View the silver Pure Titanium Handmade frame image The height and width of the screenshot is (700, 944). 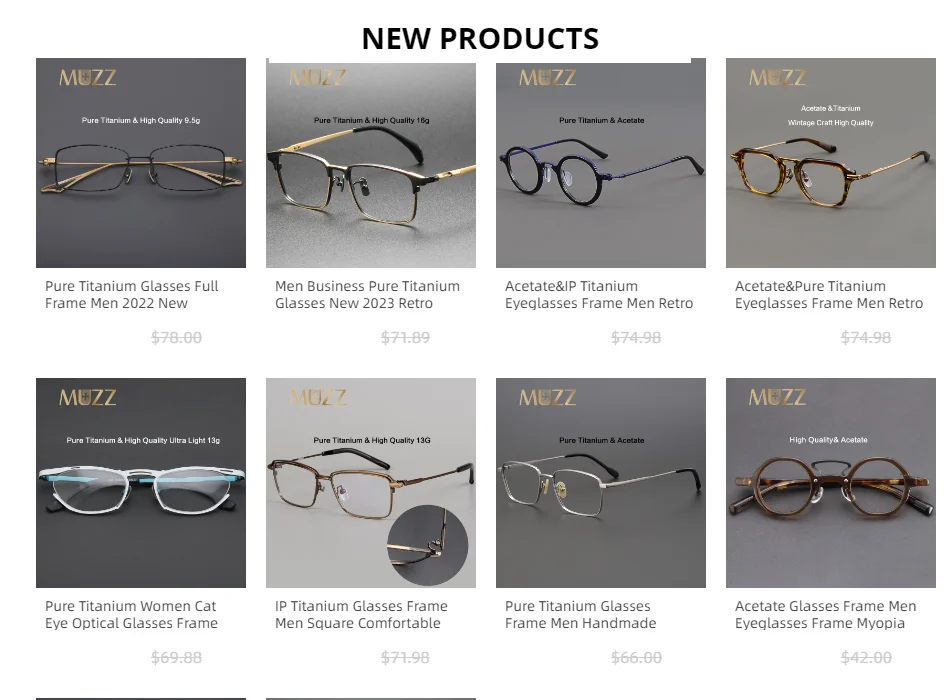pyautogui.click(x=601, y=483)
